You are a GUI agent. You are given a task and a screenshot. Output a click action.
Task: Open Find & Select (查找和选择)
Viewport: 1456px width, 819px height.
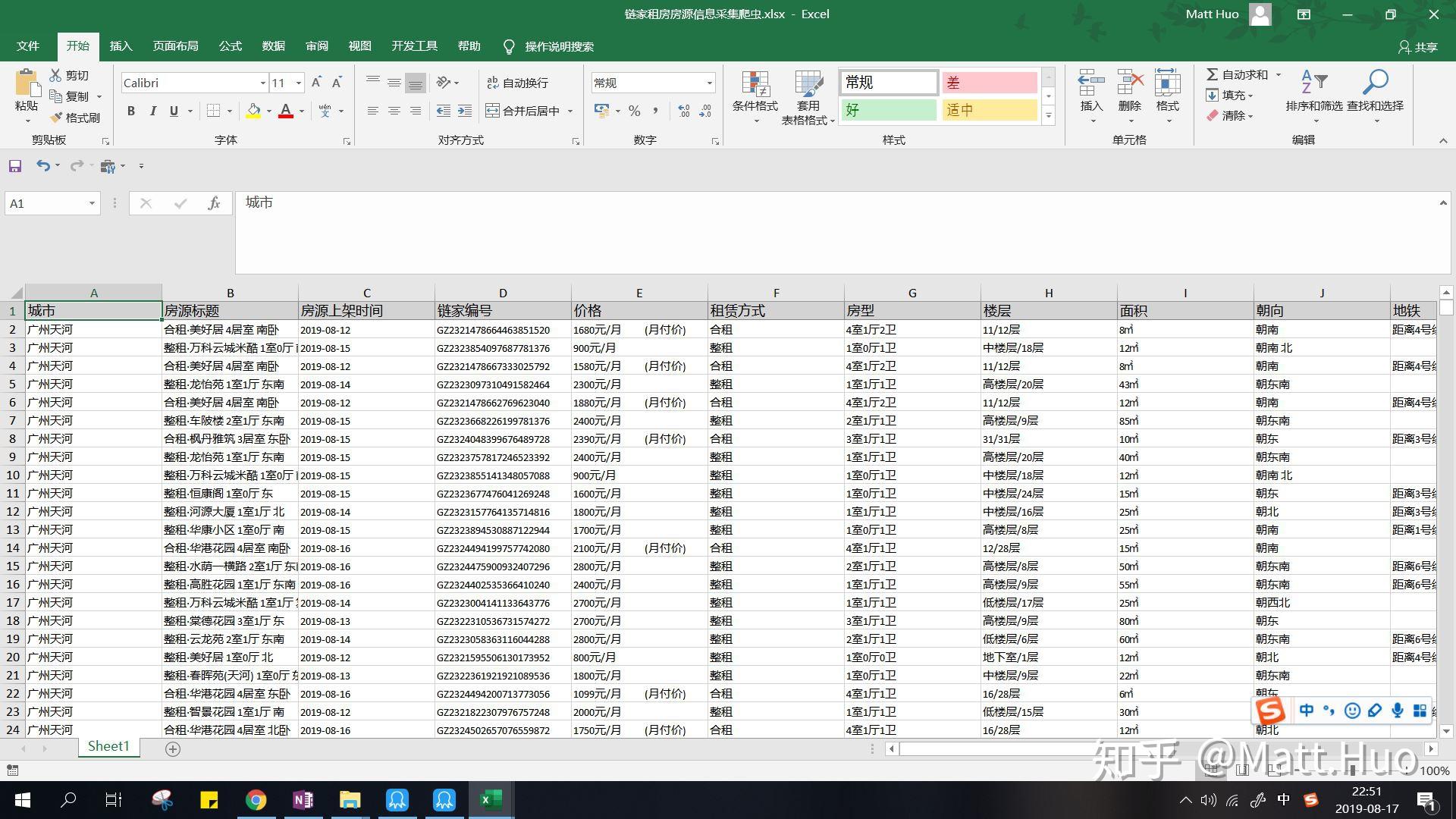tap(1375, 97)
